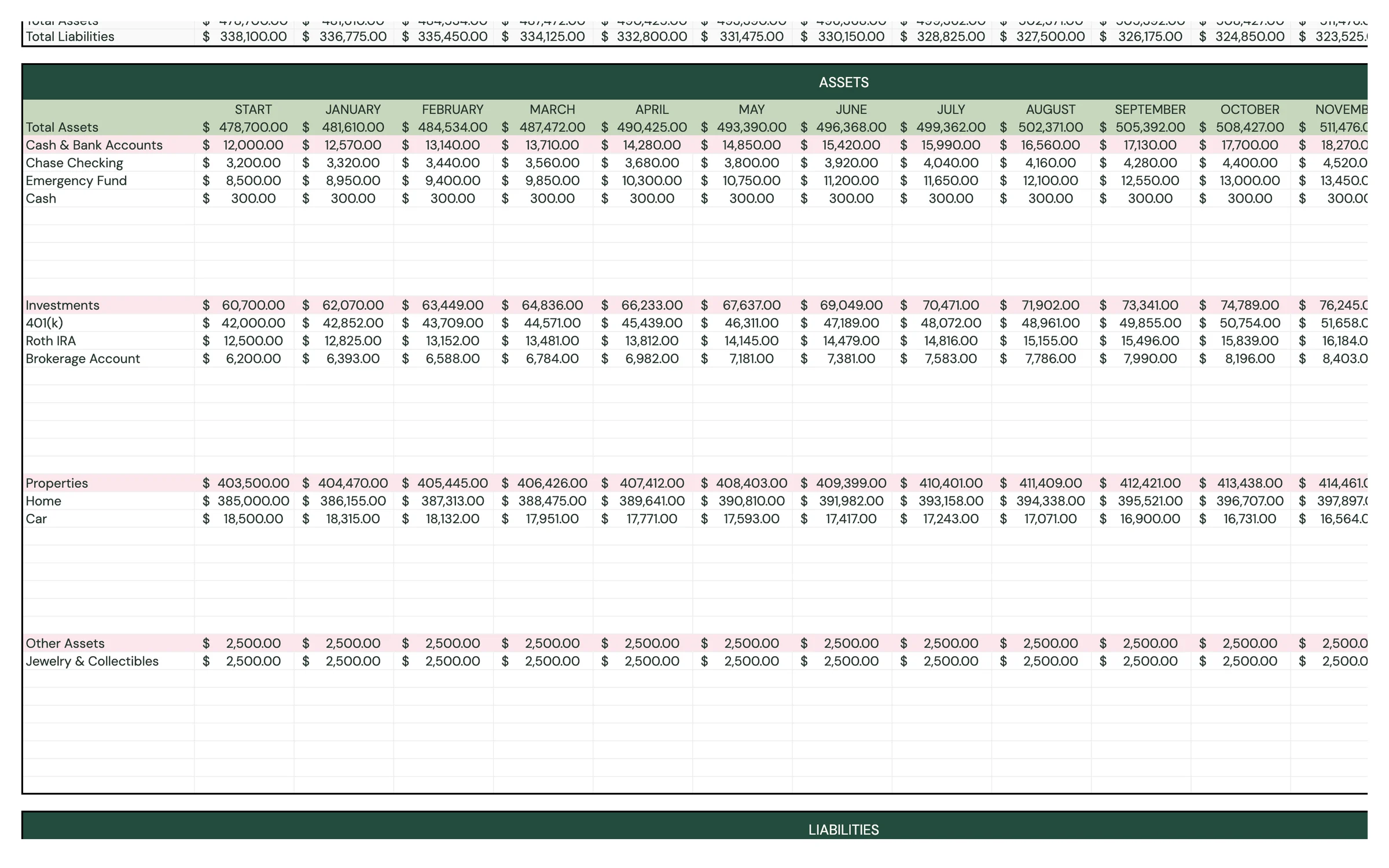Click the MAY column header
Viewport: 1389px width, 868px height.
click(x=751, y=109)
